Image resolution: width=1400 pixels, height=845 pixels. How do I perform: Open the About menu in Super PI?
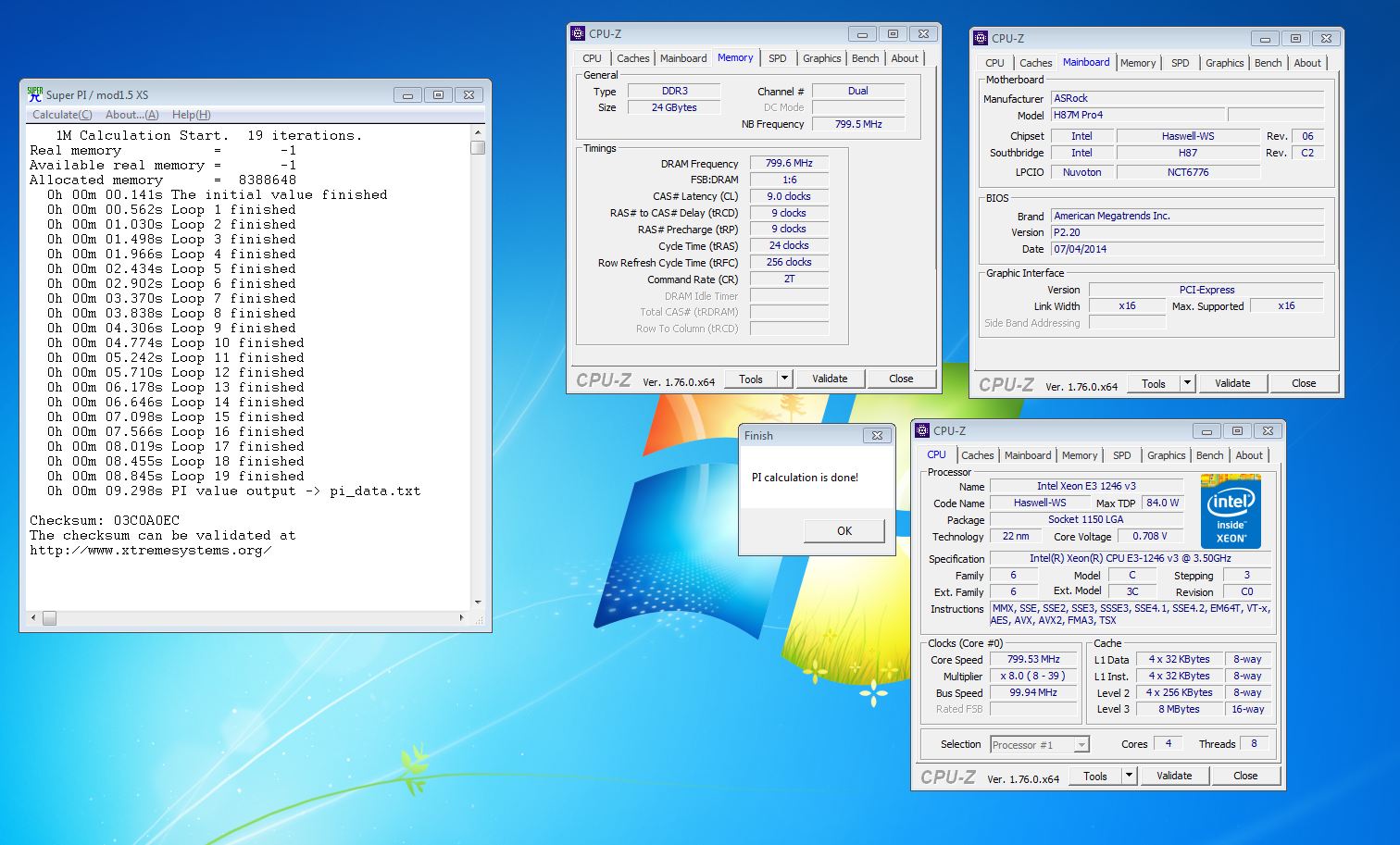131,115
